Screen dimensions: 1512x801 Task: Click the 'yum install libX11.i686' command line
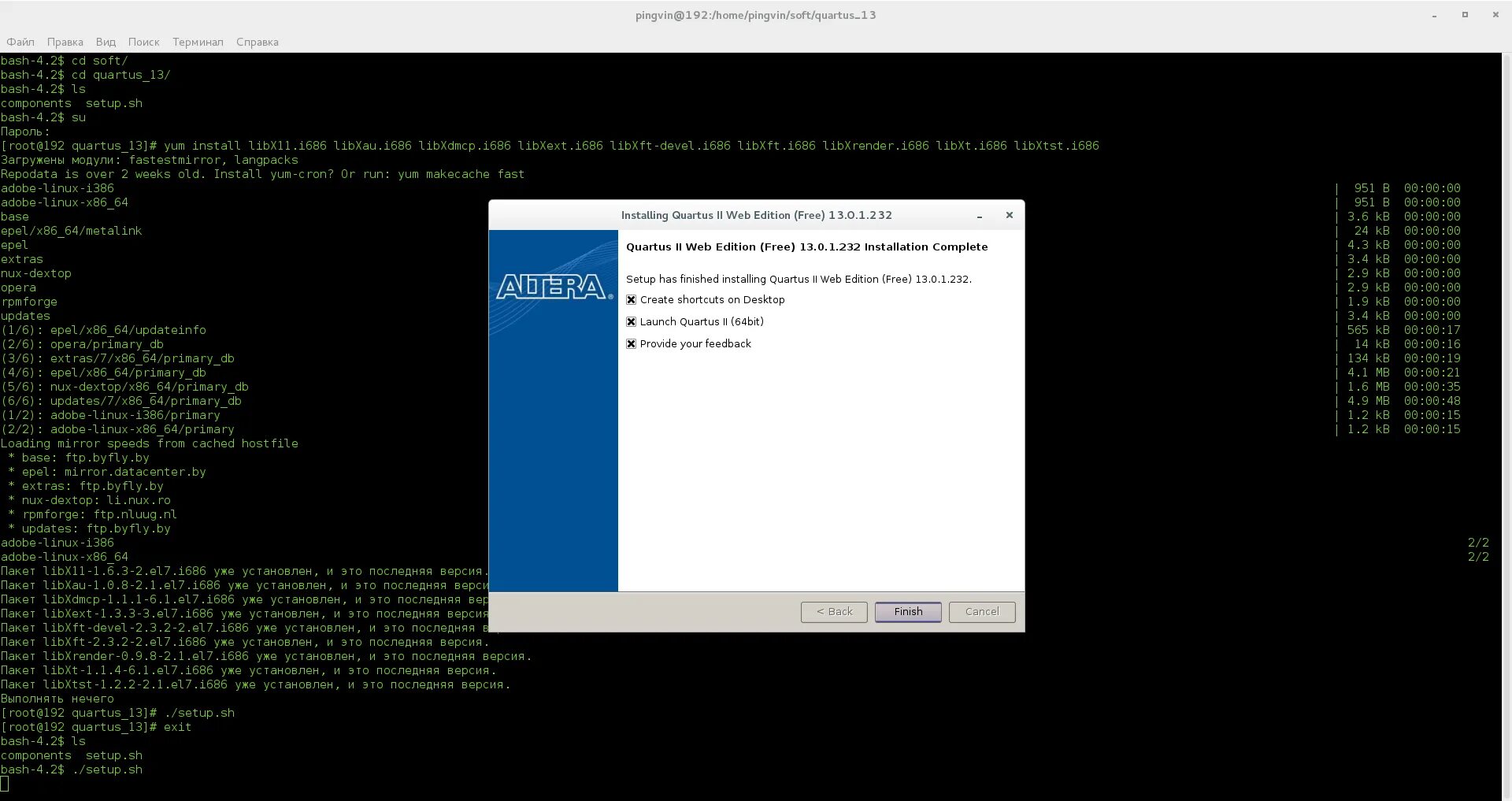click(550, 146)
